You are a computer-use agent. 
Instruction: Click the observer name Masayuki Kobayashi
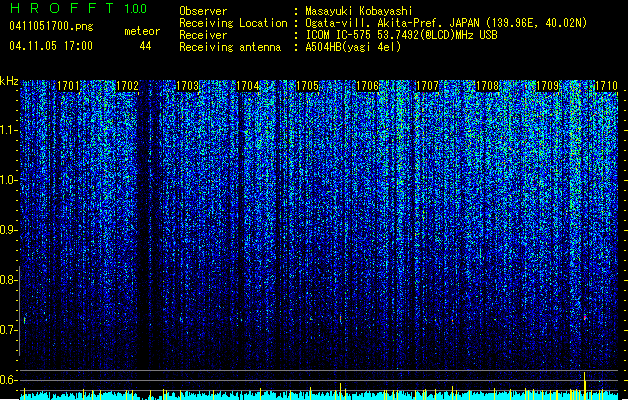click(x=359, y=11)
